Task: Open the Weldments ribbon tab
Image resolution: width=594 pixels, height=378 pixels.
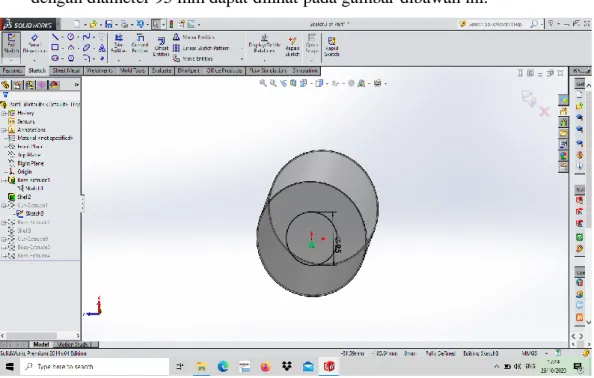Action: click(100, 71)
